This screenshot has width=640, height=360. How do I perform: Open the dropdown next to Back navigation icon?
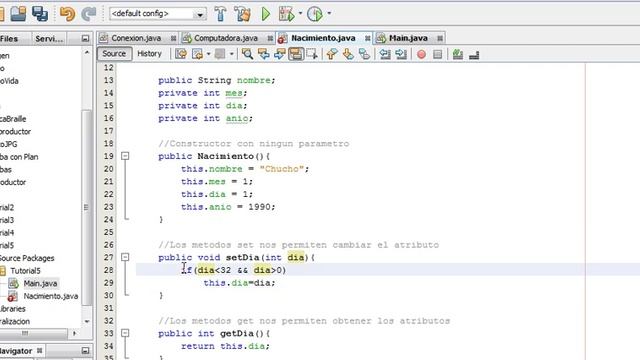pos(209,54)
